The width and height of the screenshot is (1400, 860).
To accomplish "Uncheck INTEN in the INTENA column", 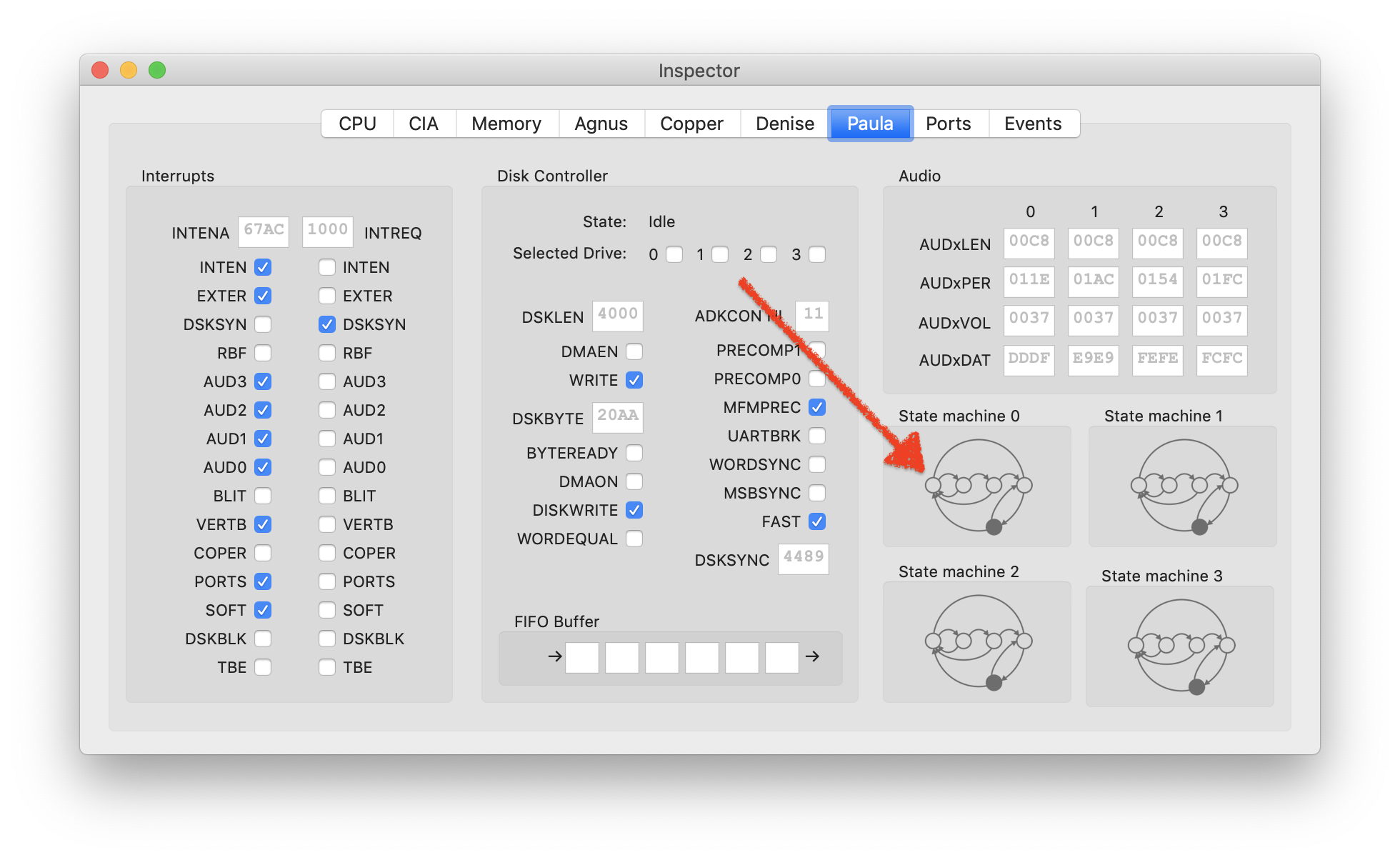I will [263, 267].
